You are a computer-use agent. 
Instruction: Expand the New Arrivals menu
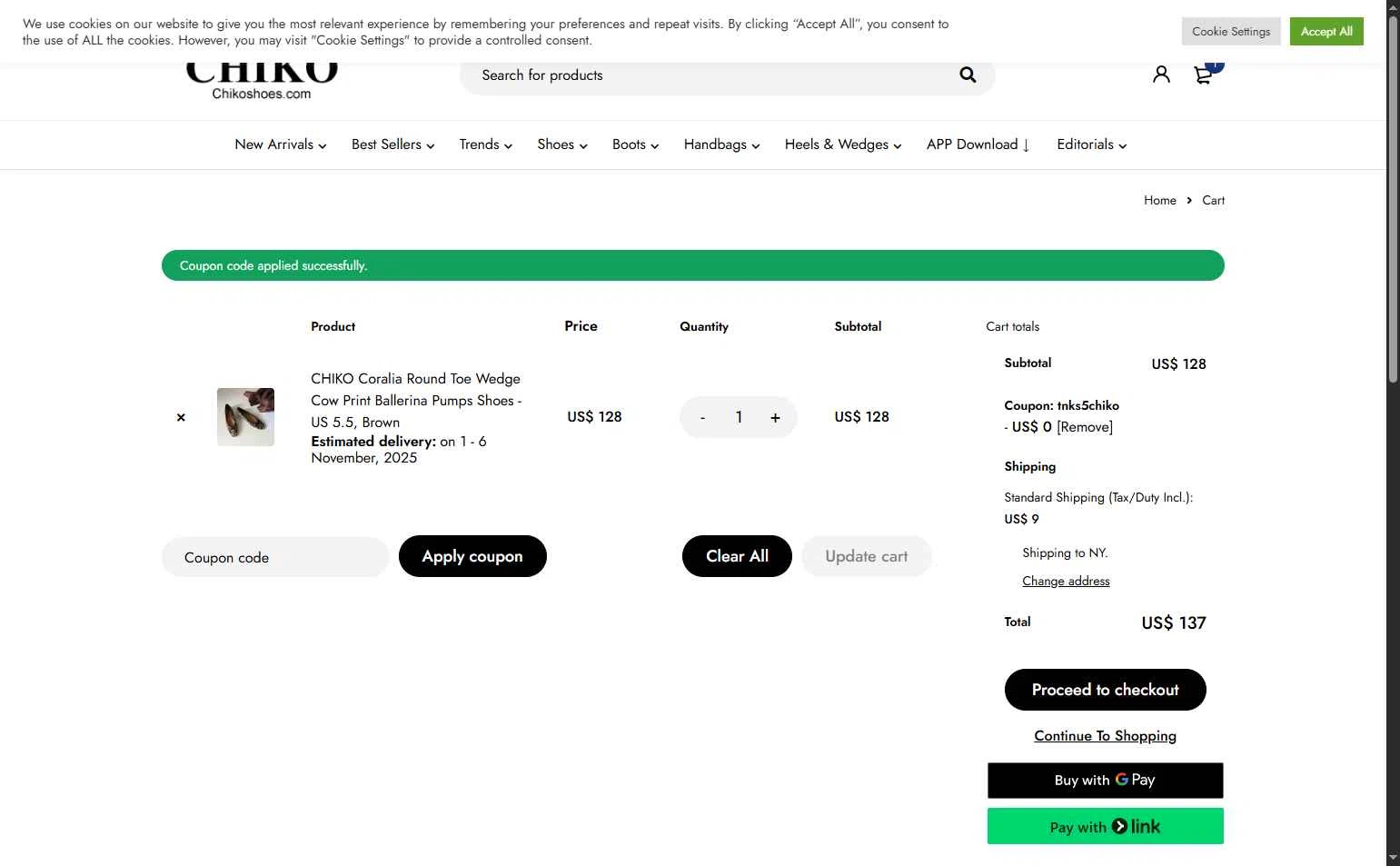(280, 144)
